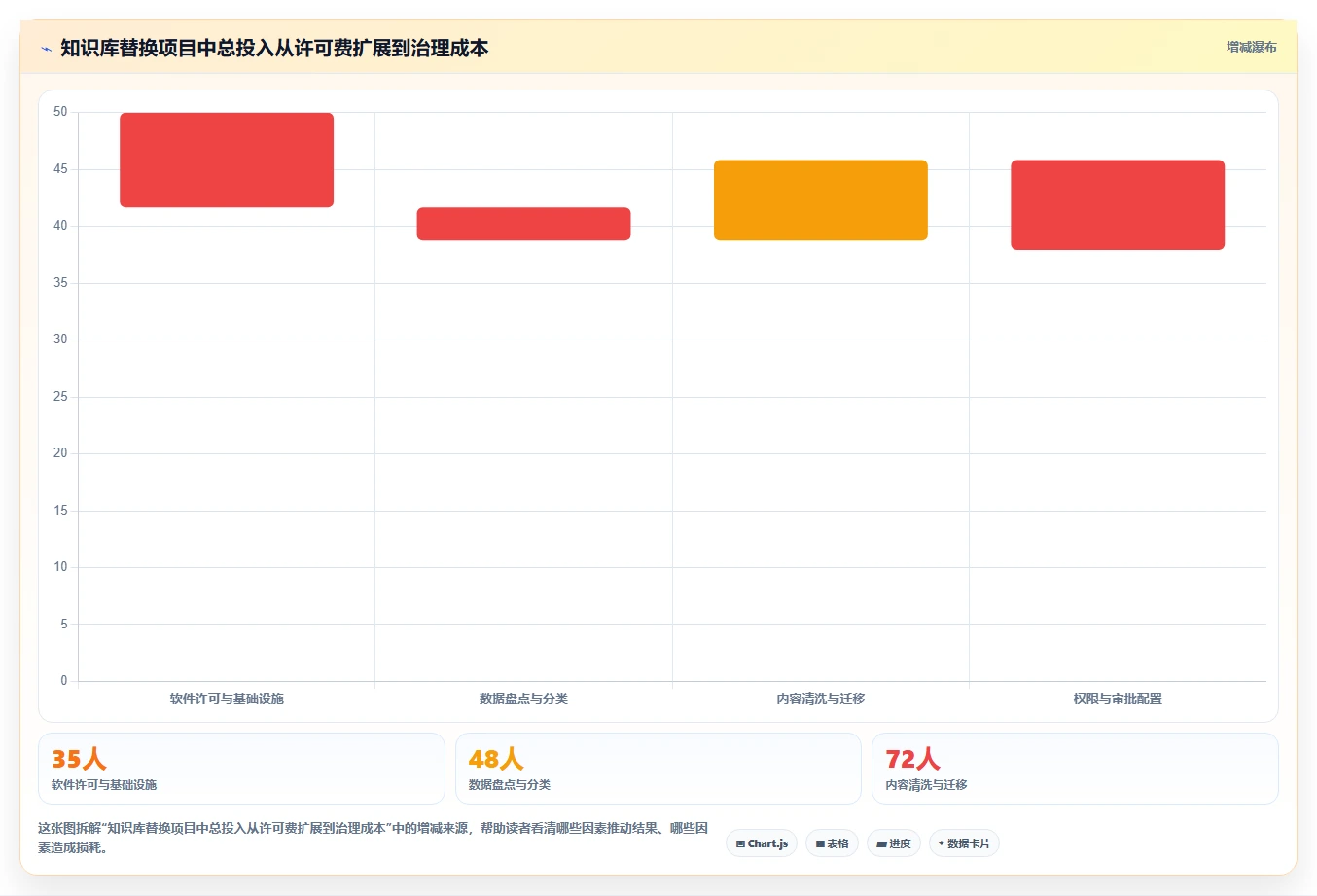Click the description paragraph starting 这张图拆解
Viewport: 1317px width, 896px height.
click(x=374, y=838)
